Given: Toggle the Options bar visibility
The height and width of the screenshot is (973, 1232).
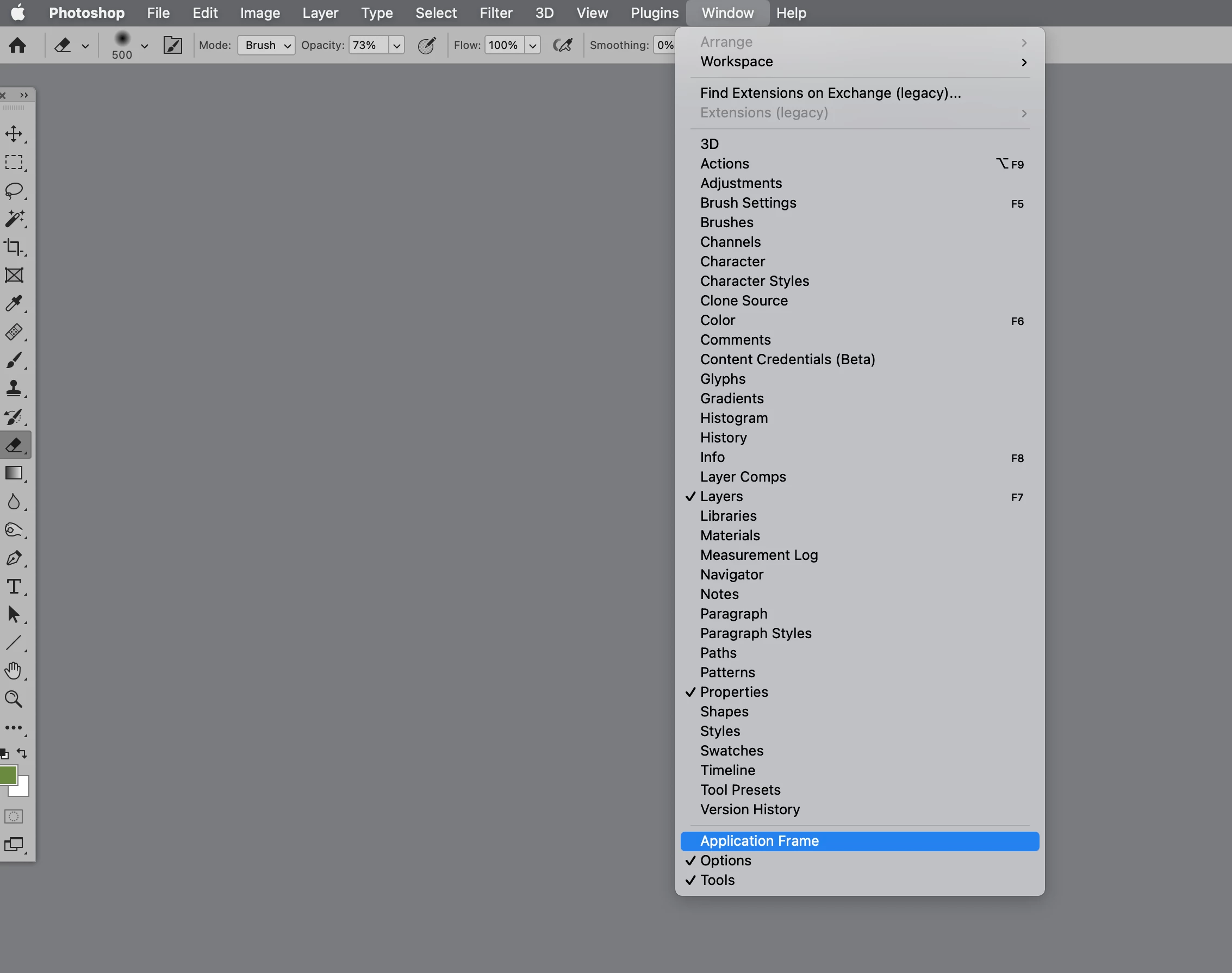Looking at the screenshot, I should [725, 860].
